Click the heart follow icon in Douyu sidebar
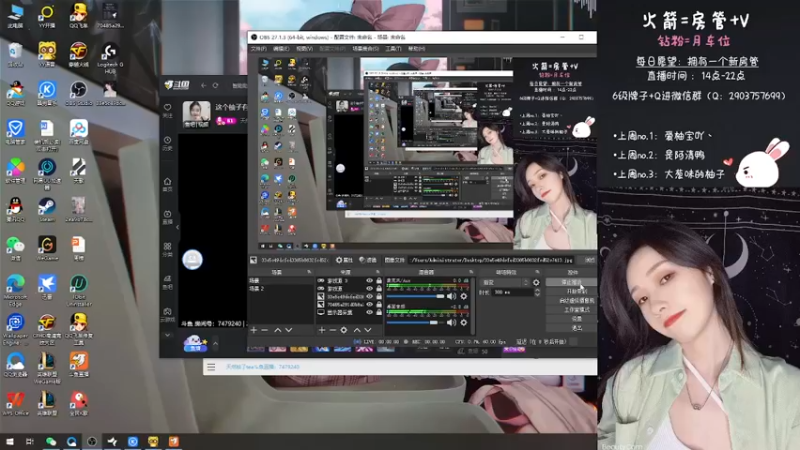 167,110
